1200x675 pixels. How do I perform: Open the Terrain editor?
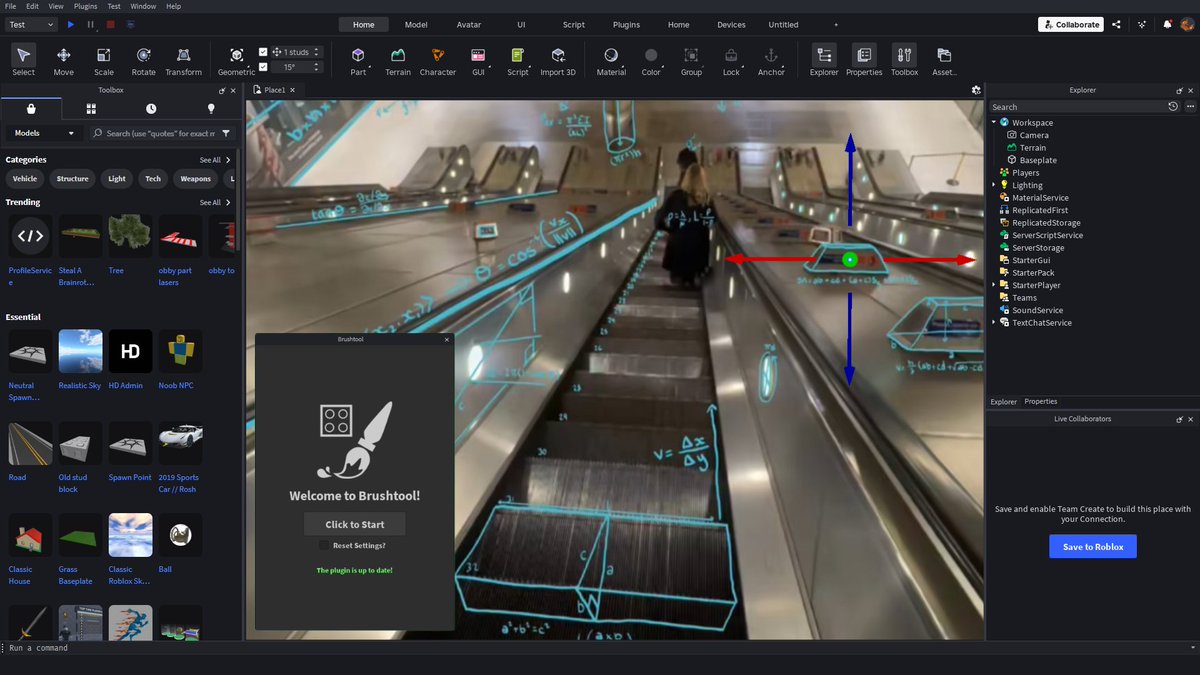coord(398,60)
